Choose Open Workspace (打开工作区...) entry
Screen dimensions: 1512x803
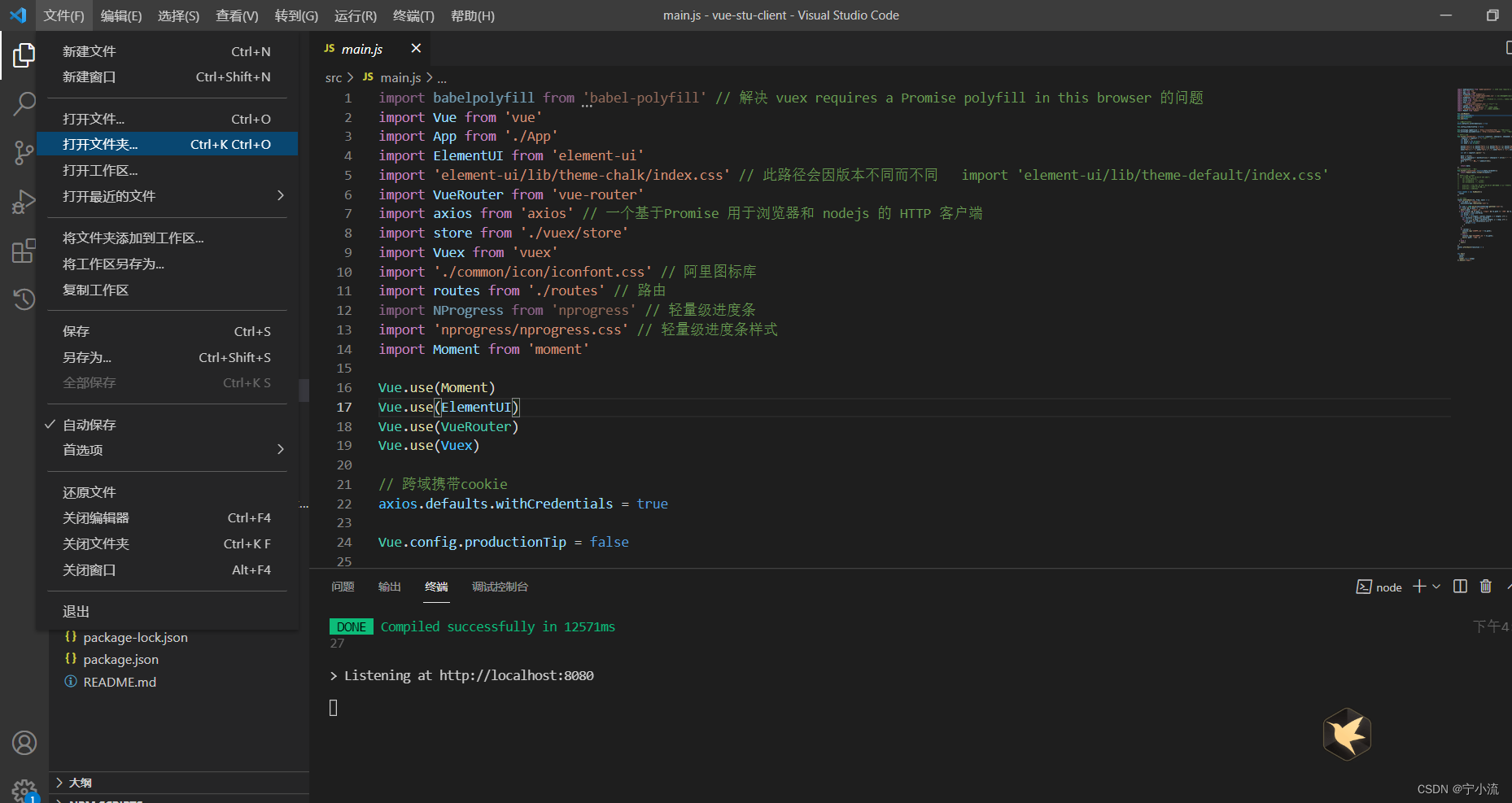coord(167,170)
